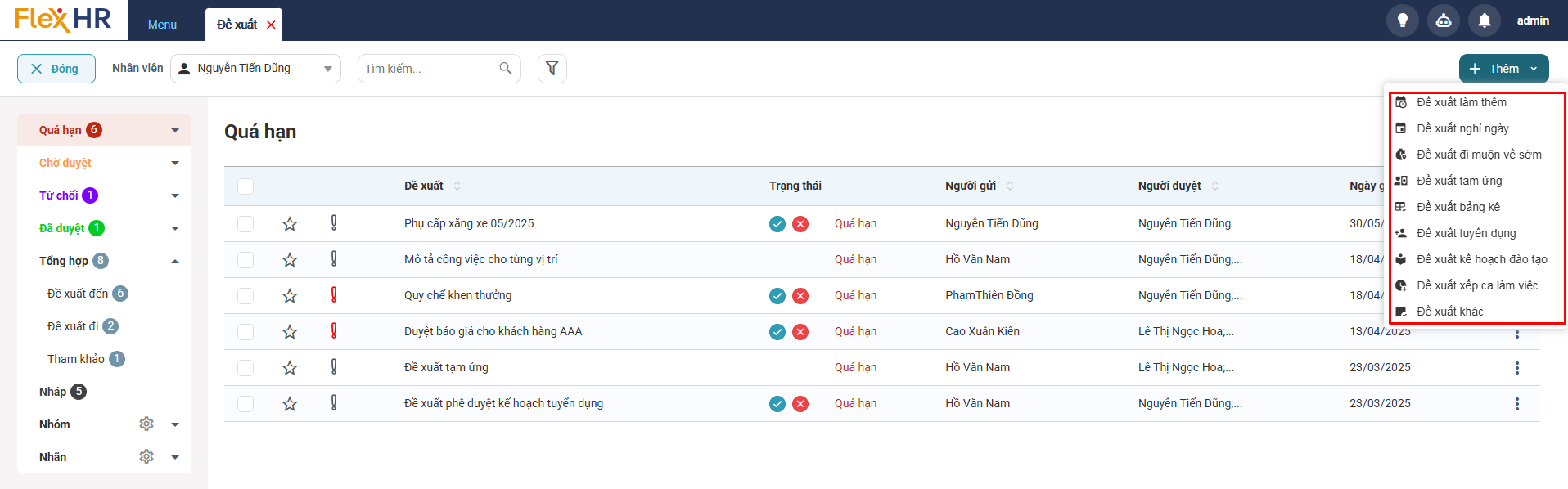Viewport: 1568px width, 489px height.
Task: Approve Duyệt báo giá cho khách hàng AAA
Action: coord(777,331)
